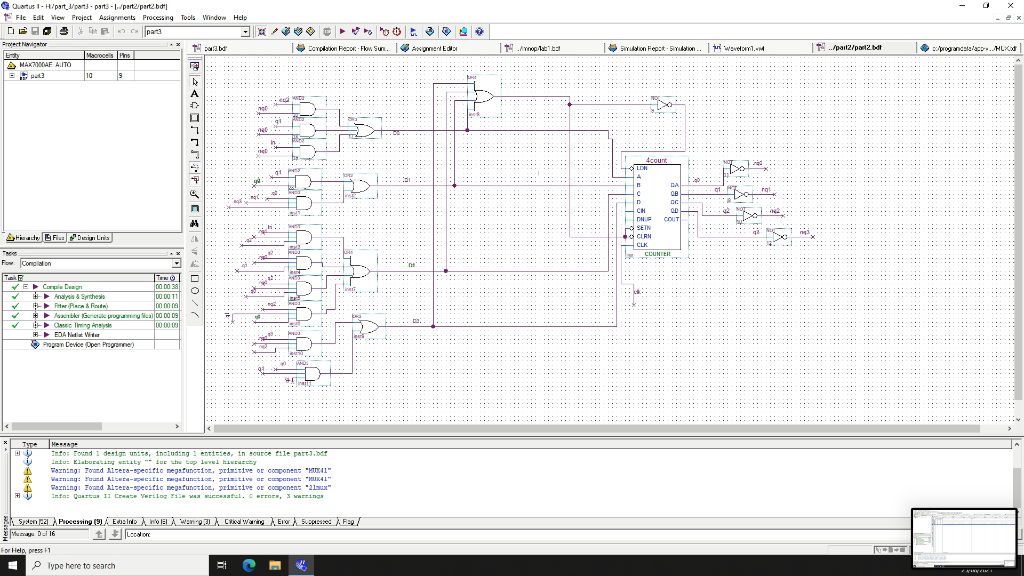The image size is (1024, 576).
Task: Click the Undo toolbar icon
Action: (121, 31)
